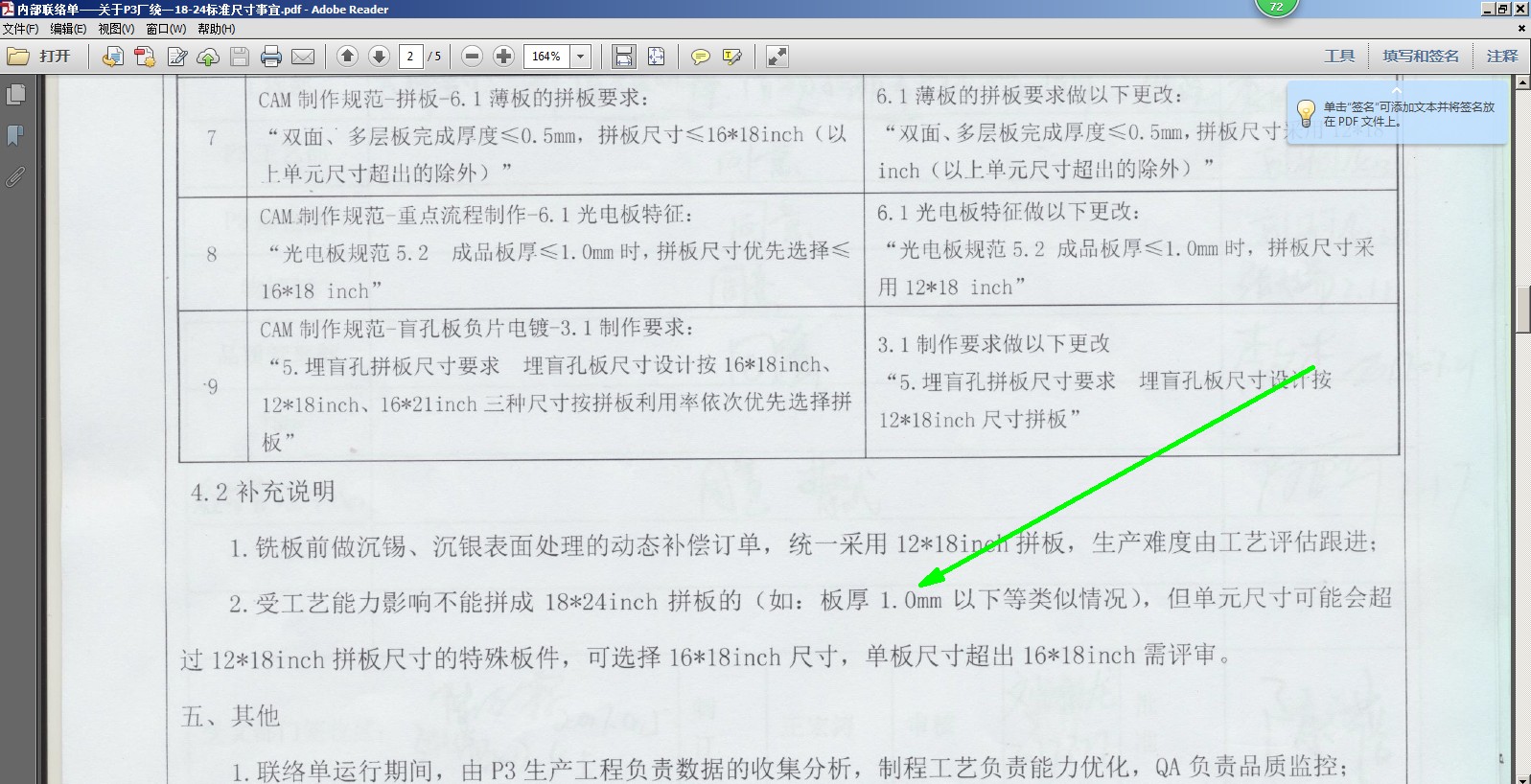This screenshot has width=1531, height=784.
Task: Open the 编辑(E) menu
Action: click(68, 29)
